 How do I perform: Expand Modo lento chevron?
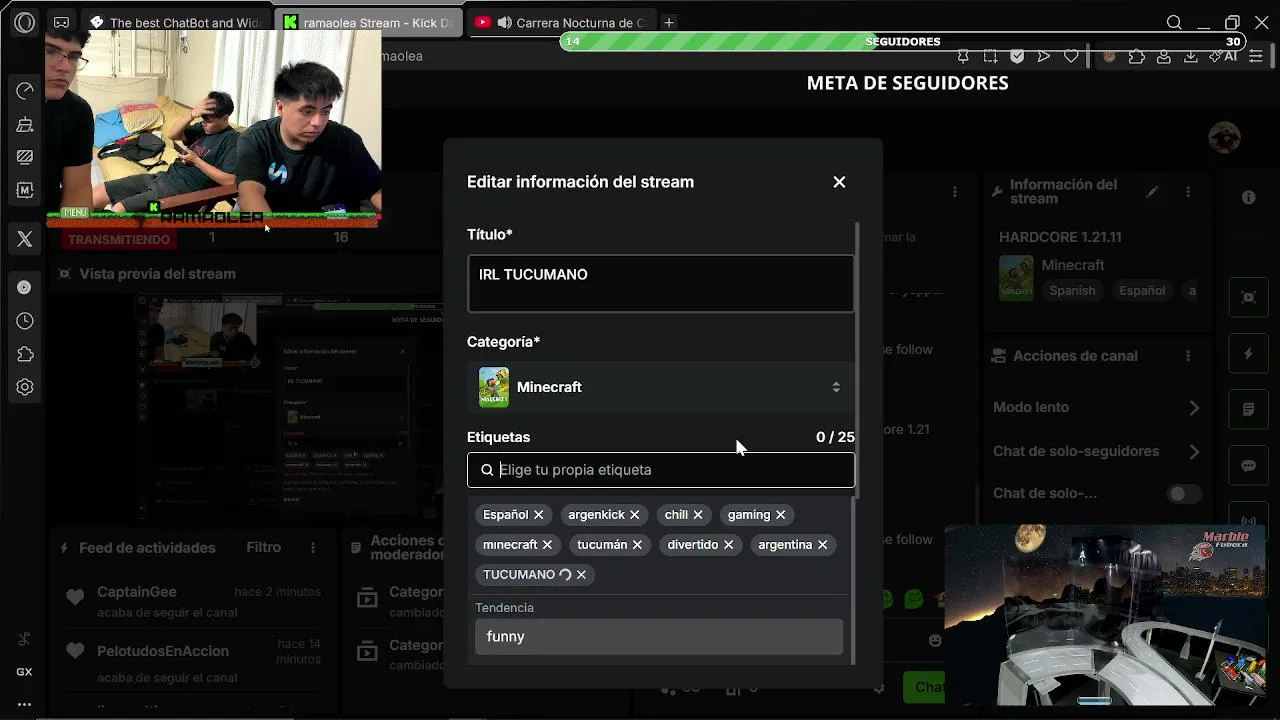pos(1194,408)
